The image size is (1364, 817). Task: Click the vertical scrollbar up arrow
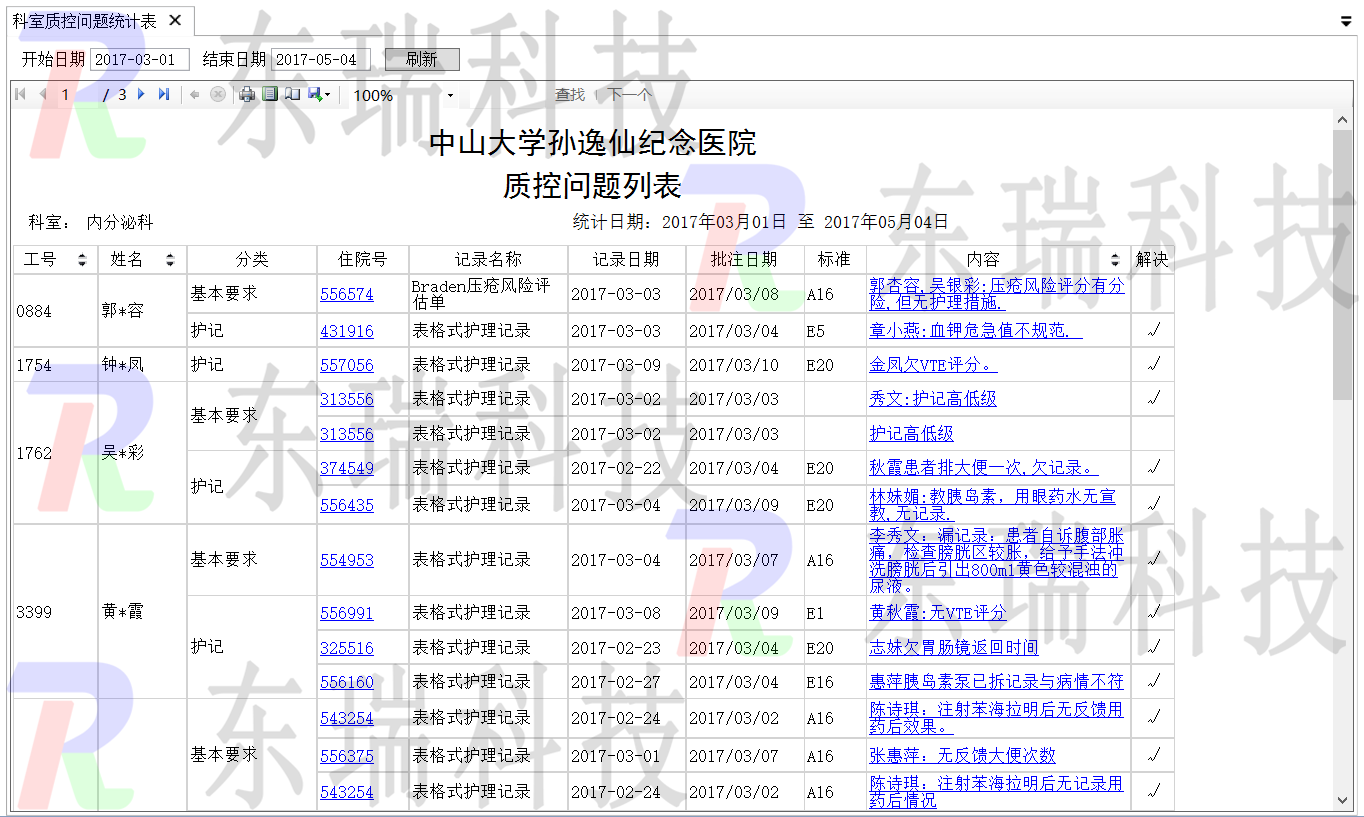pos(1343,120)
